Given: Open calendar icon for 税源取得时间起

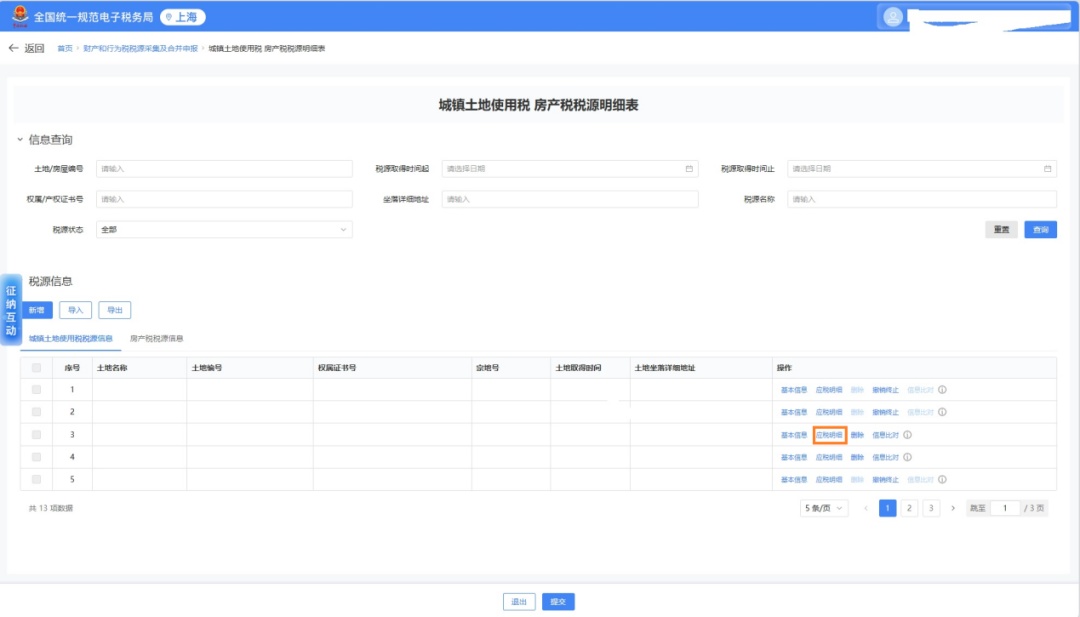Looking at the screenshot, I should (x=689, y=169).
